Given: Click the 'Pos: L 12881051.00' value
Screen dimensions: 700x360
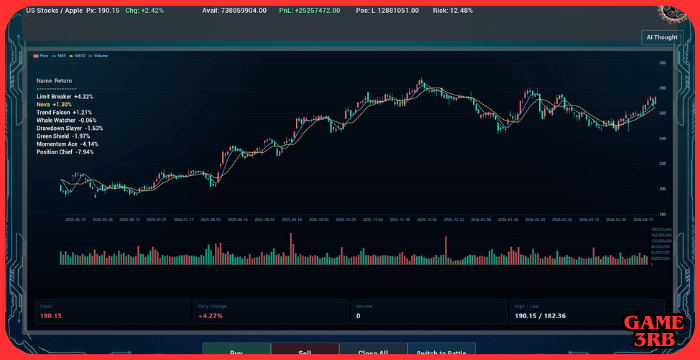Looking at the screenshot, I should (388, 10).
